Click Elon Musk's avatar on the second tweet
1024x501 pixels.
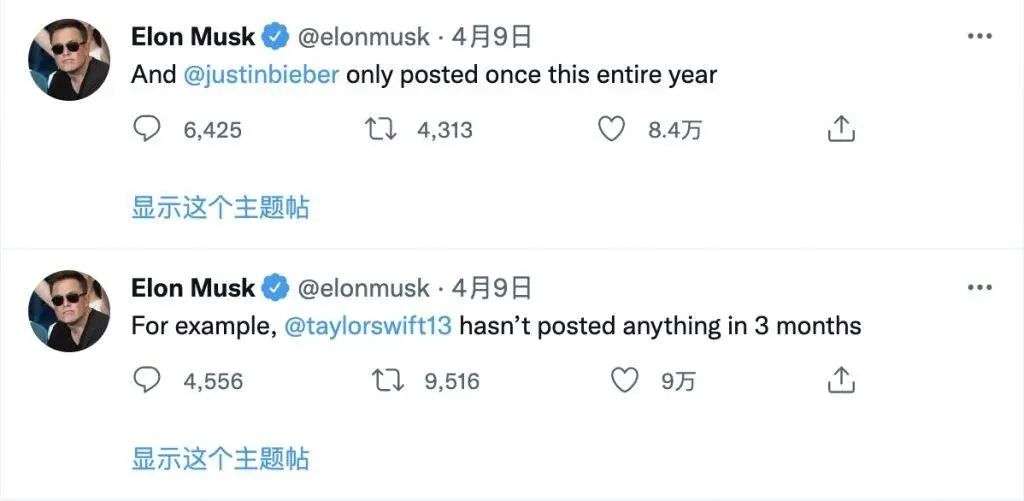point(69,310)
